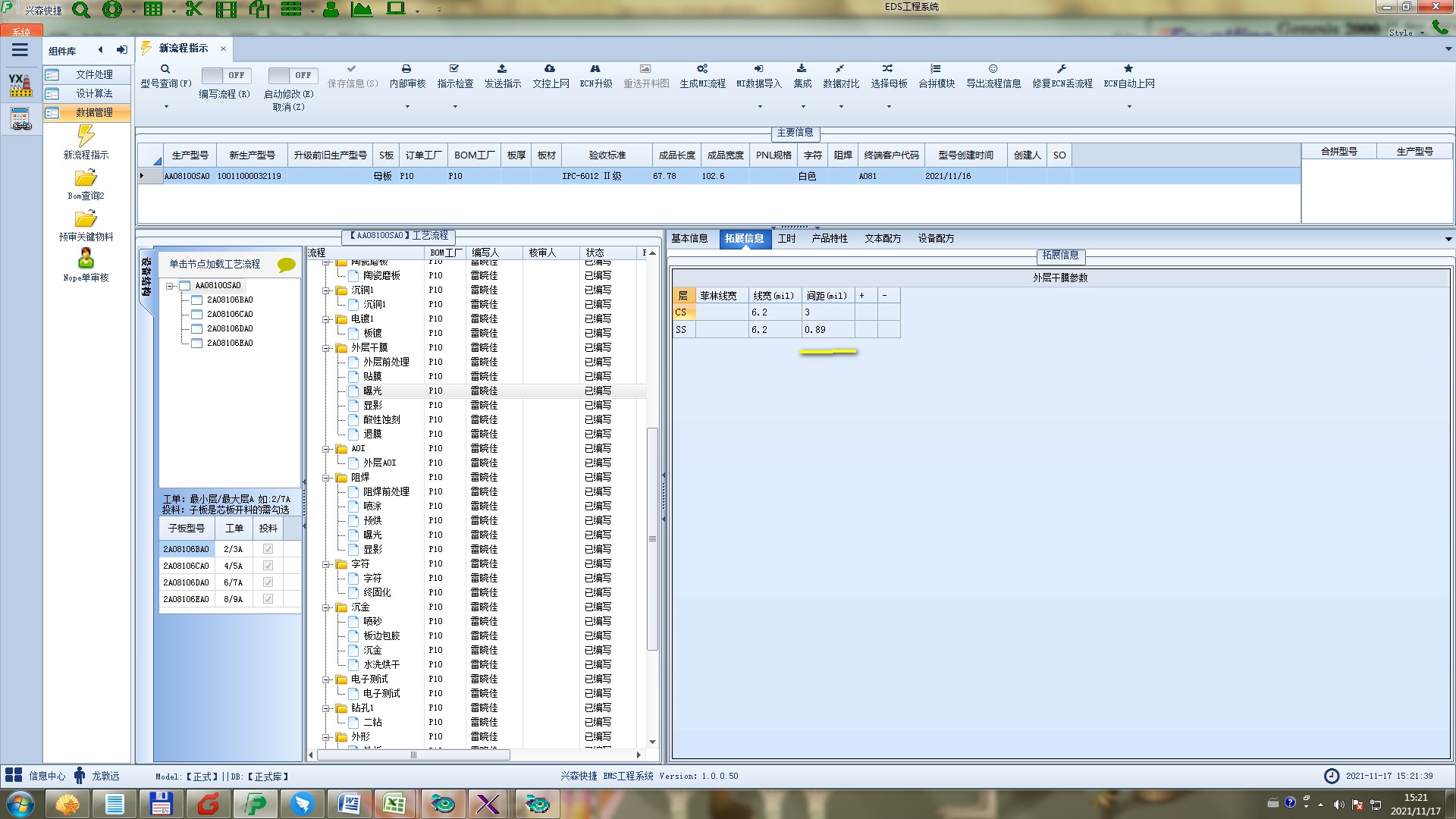Open the 新流程指示 lightning icon in sidebar
Screen dimensions: 1456x819
tap(86, 136)
